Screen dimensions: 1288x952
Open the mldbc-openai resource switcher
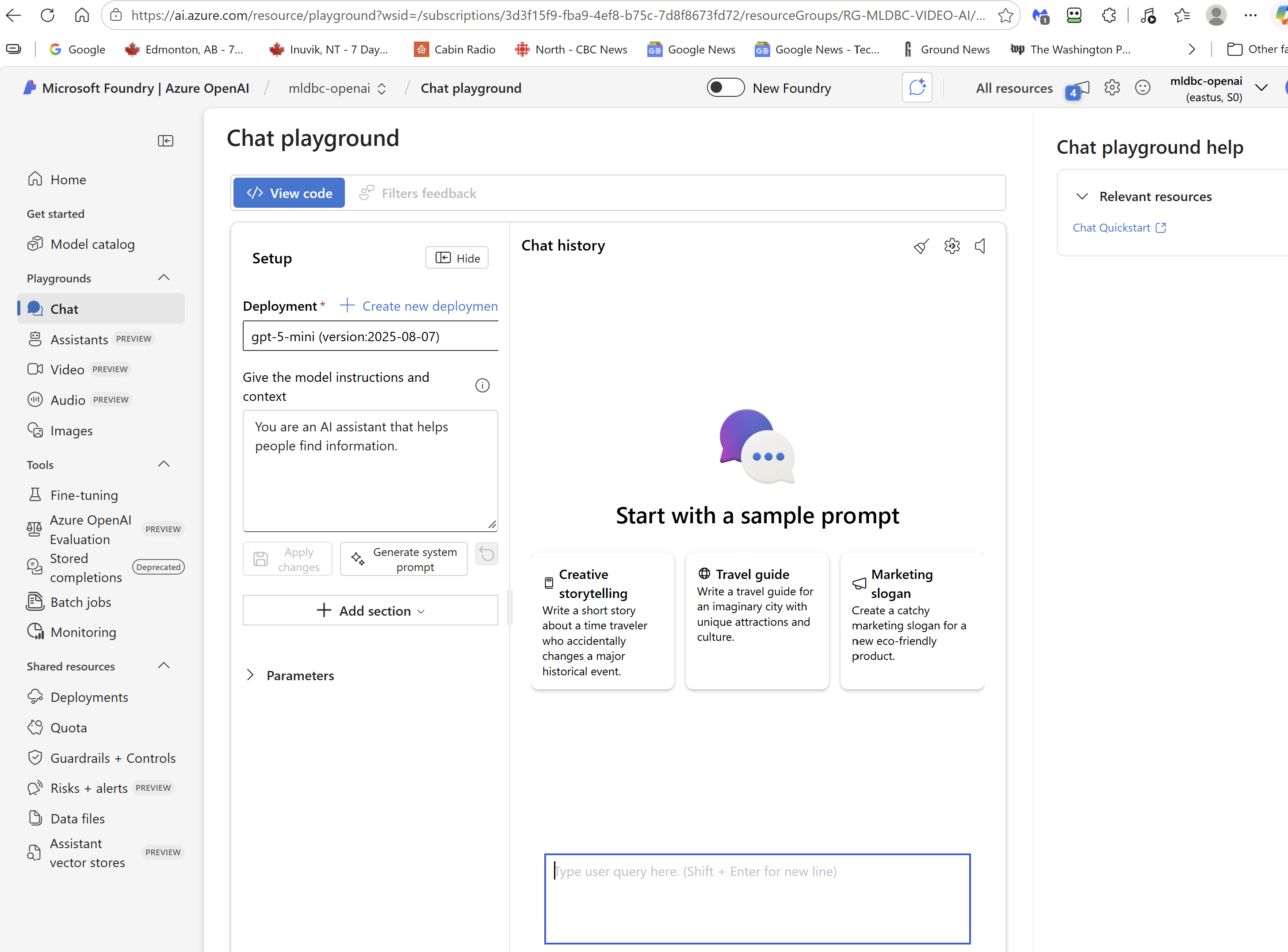[337, 88]
